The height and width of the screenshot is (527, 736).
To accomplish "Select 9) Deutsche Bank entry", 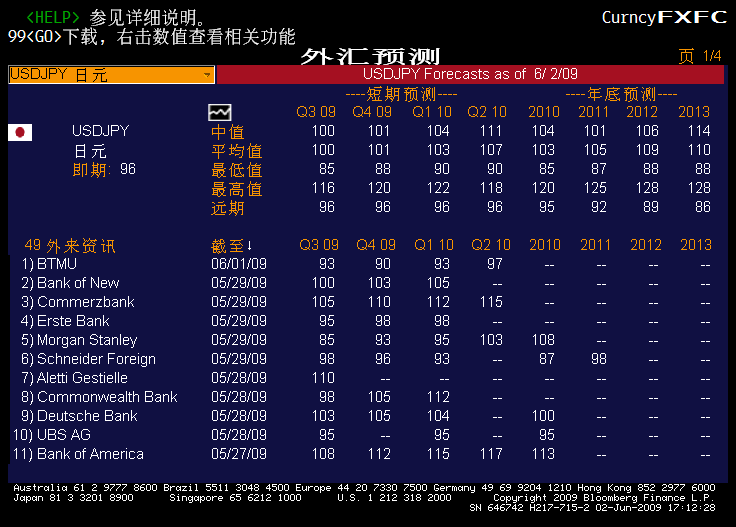I will point(79,416).
